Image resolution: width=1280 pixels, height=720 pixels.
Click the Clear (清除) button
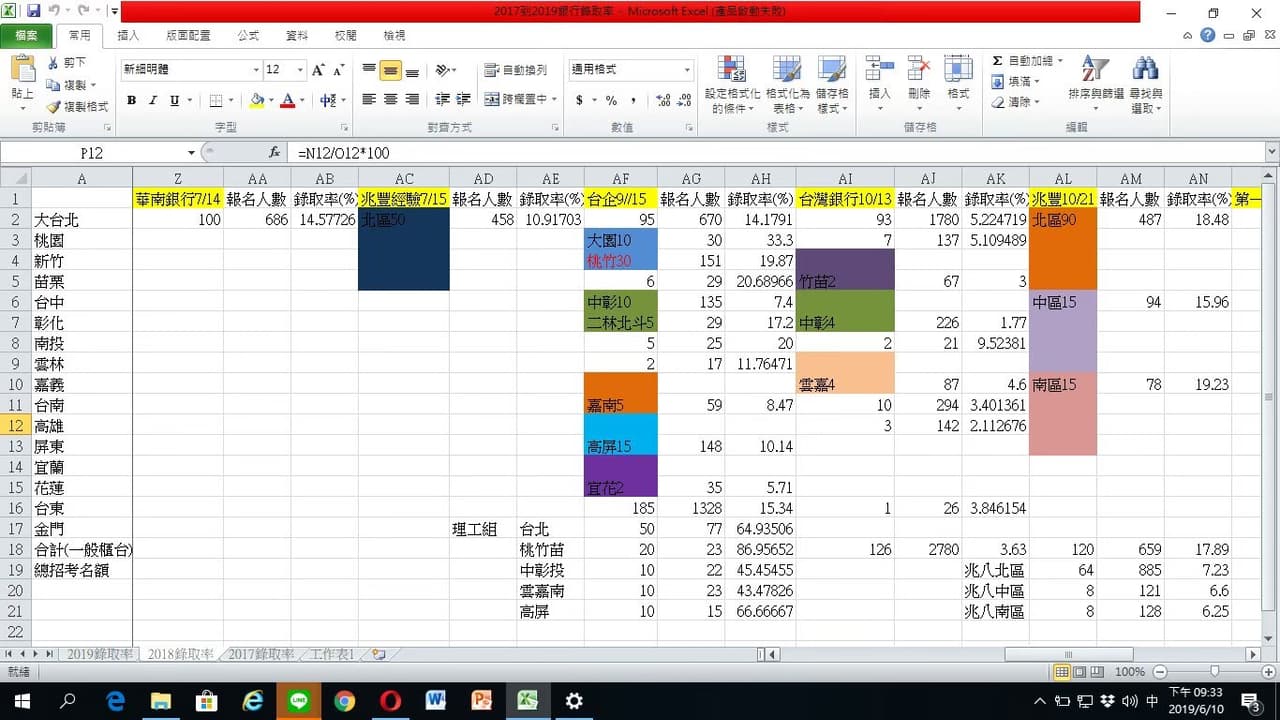(x=1016, y=102)
